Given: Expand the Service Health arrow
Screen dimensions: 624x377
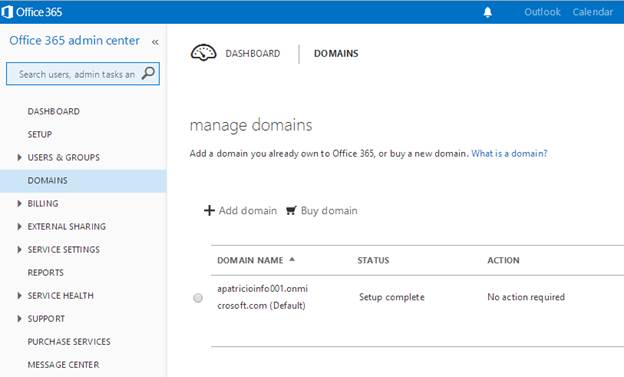Looking at the screenshot, I should [19, 295].
